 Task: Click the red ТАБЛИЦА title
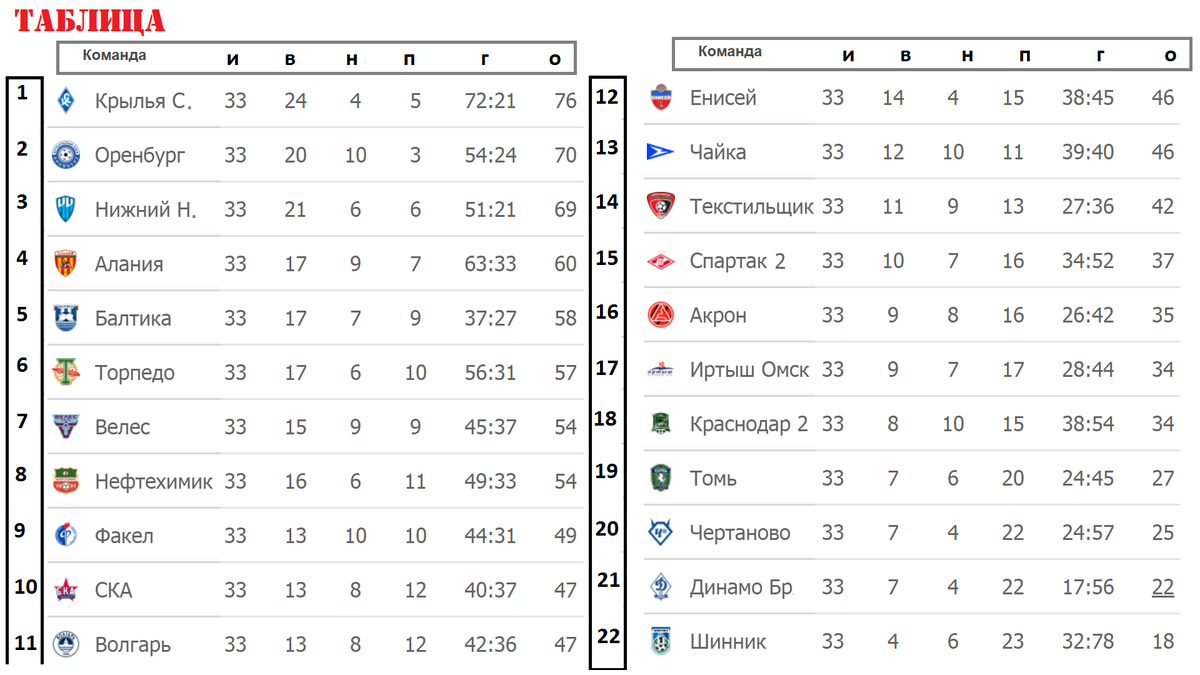[x=90, y=20]
